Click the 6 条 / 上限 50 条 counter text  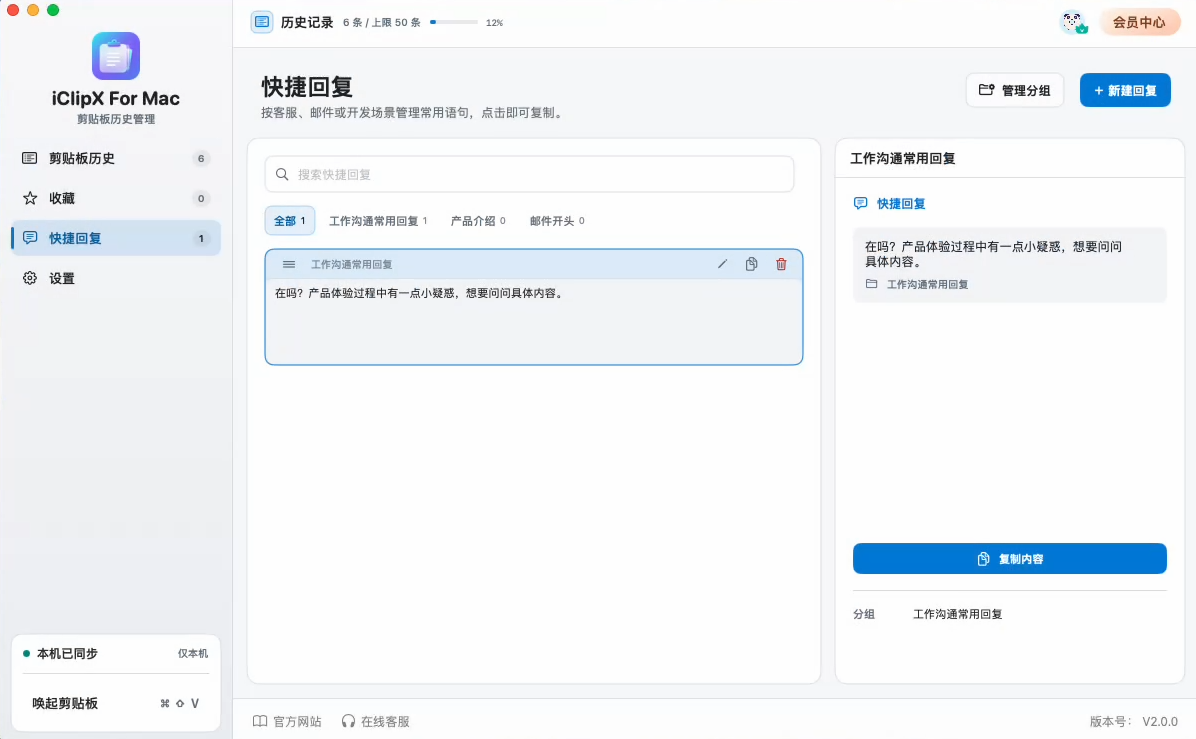coord(381,22)
